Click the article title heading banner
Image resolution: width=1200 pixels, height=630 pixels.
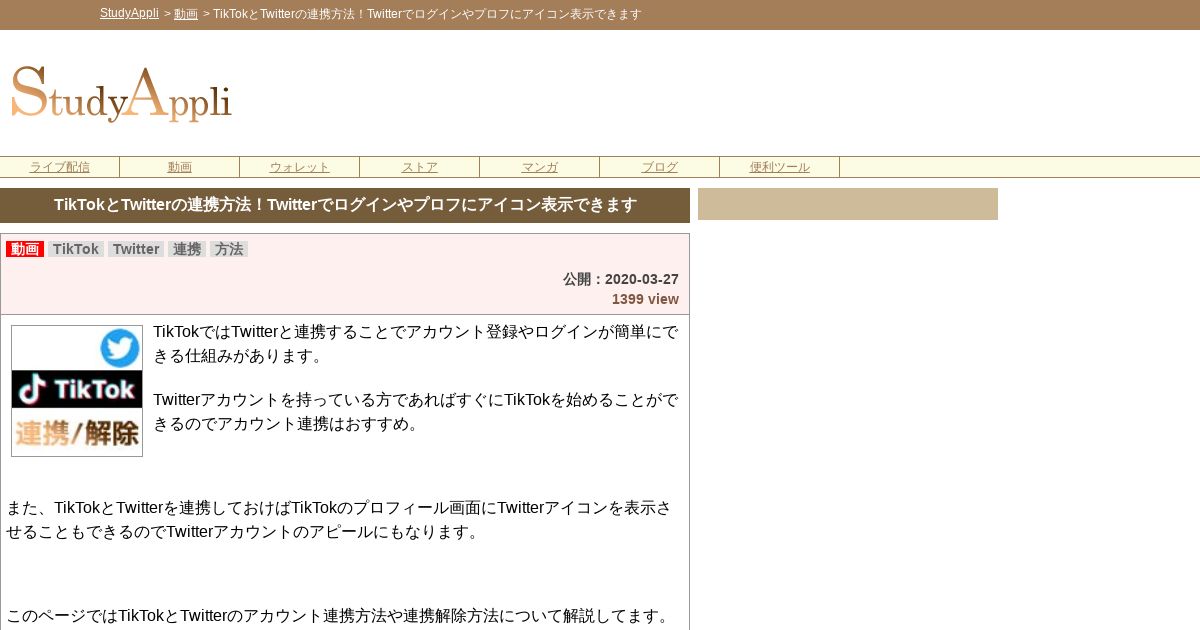coord(345,205)
